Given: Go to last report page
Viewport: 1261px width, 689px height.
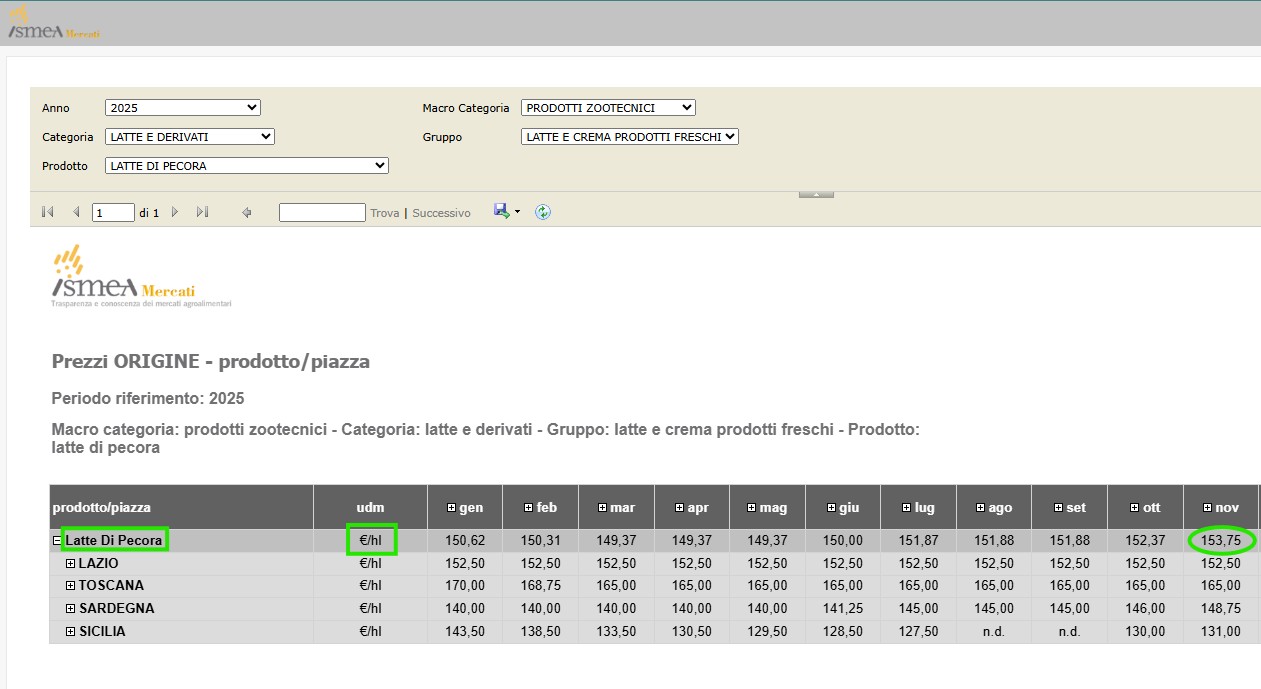Looking at the screenshot, I should (203, 212).
